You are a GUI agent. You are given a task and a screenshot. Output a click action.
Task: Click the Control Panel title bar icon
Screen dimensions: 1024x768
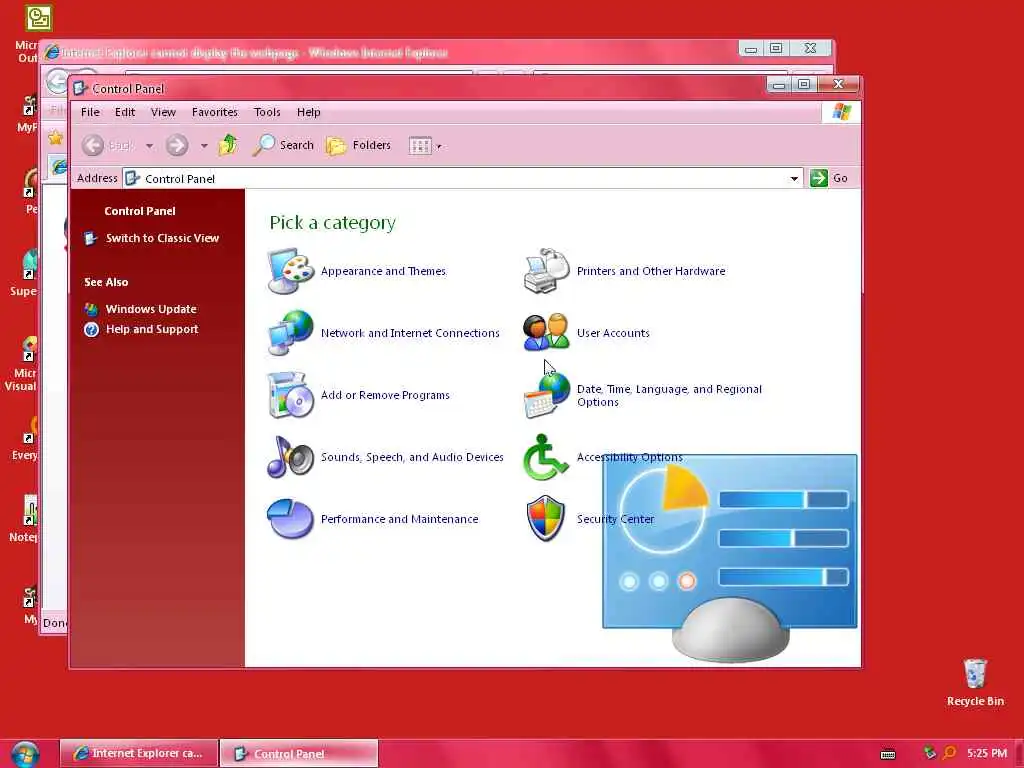pos(80,88)
